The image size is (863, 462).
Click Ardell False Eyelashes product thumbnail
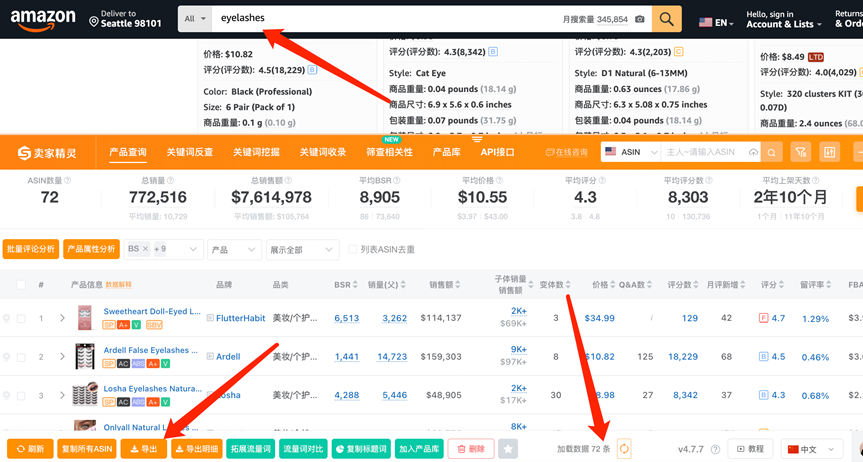[x=85, y=357]
